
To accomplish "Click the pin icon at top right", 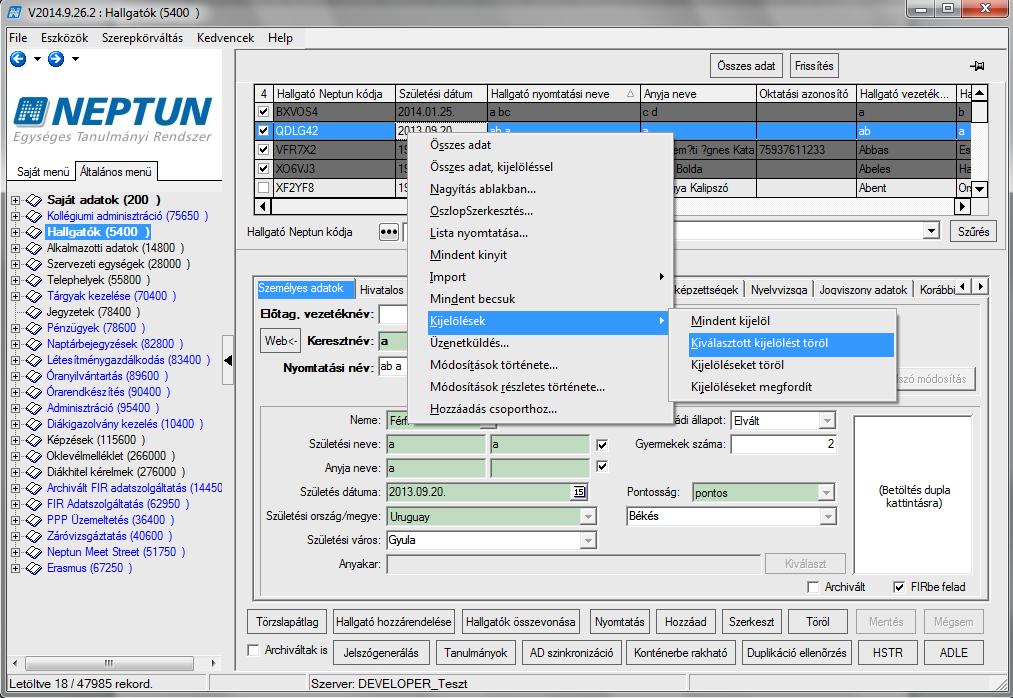I will click(x=977, y=66).
